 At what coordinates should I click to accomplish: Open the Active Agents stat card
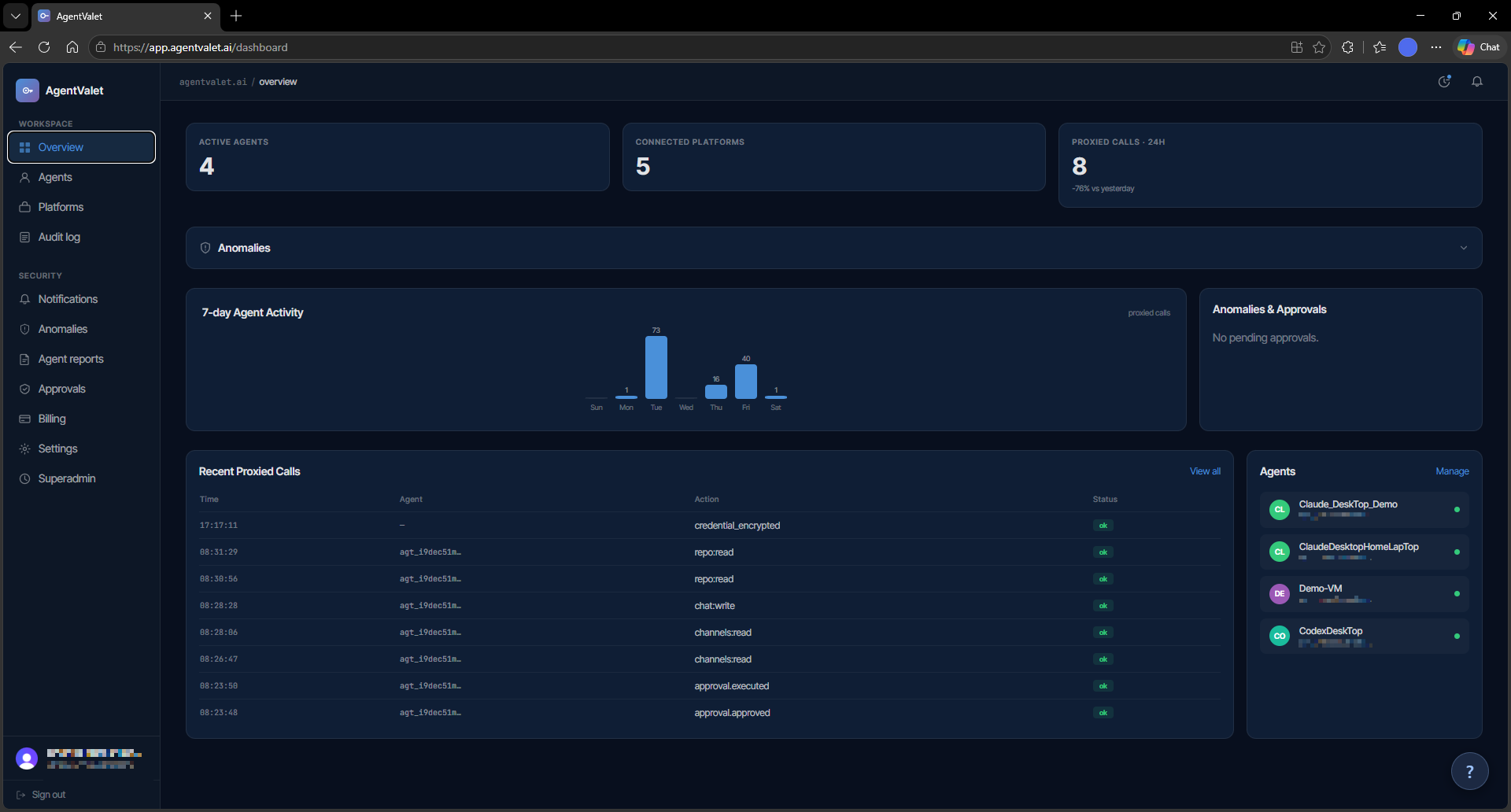click(397, 157)
